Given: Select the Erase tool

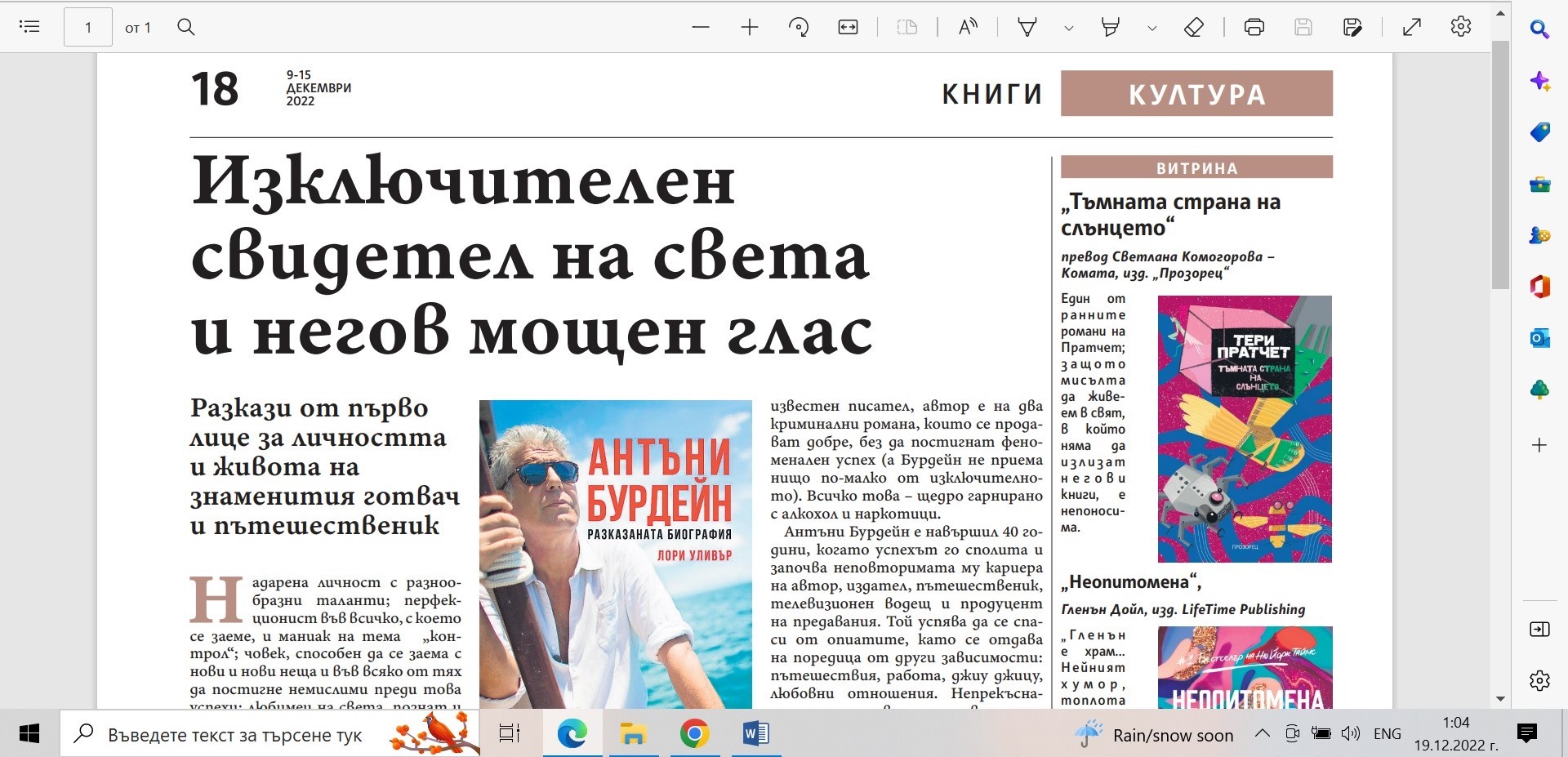Looking at the screenshot, I should [x=1194, y=27].
